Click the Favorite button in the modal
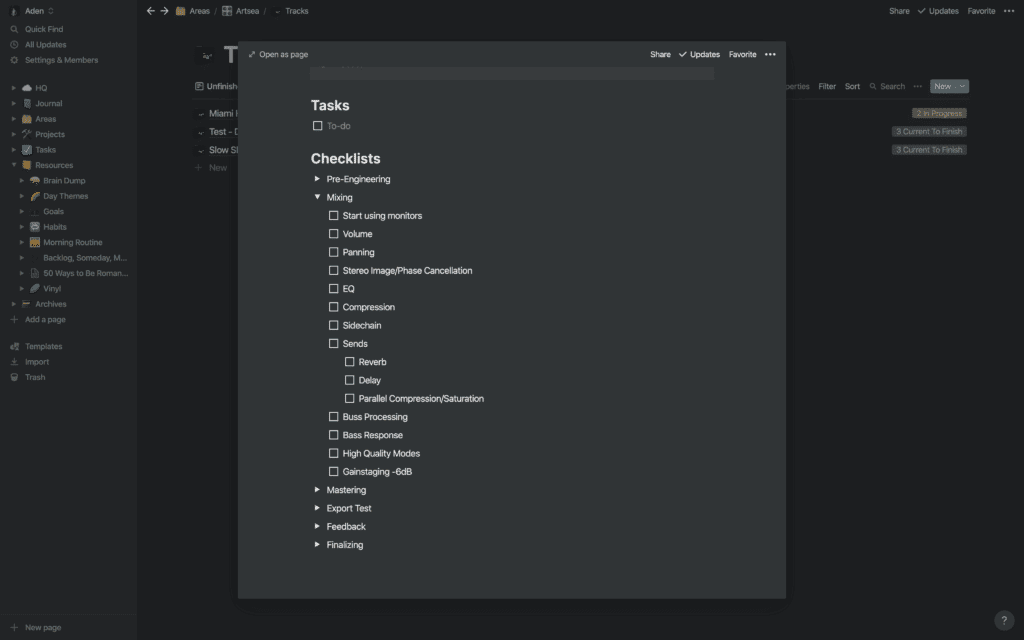1024x640 pixels. [743, 54]
